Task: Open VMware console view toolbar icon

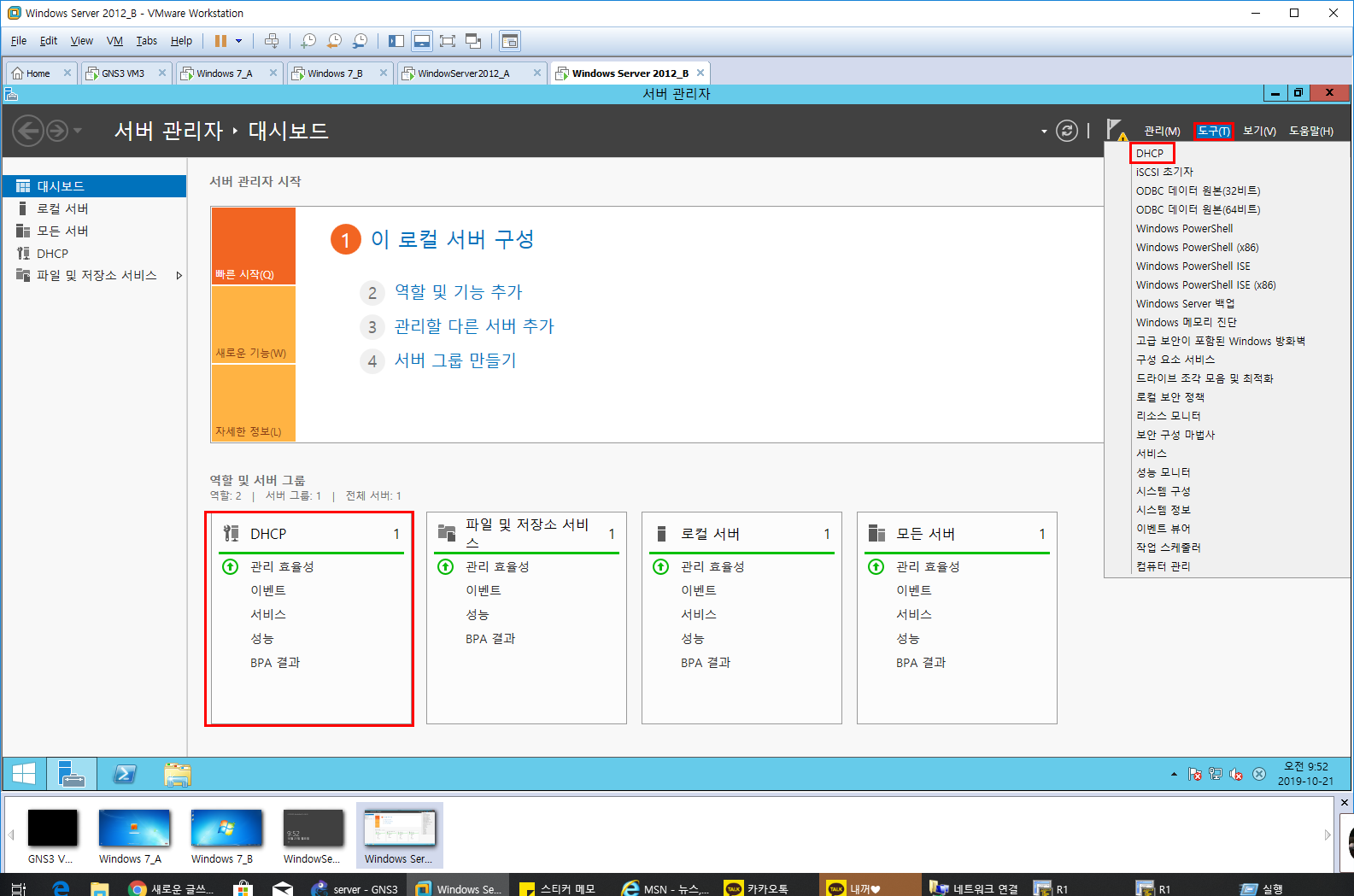Action: pyautogui.click(x=510, y=41)
